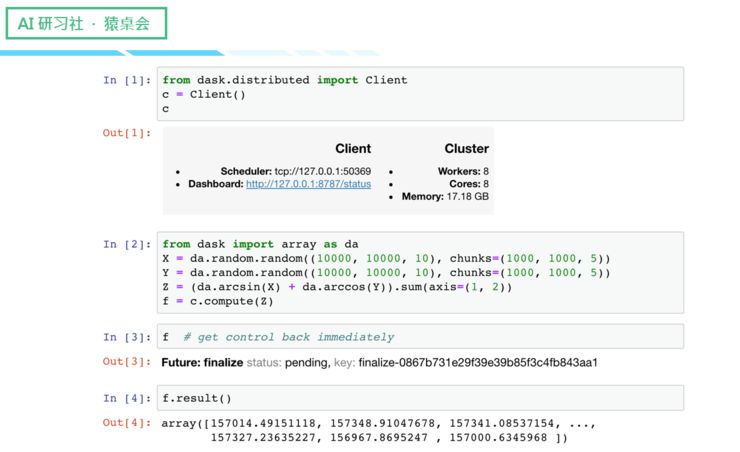Click the array result output text
Image resolution: width=740 pixels, height=452 pixels.
[365, 430]
